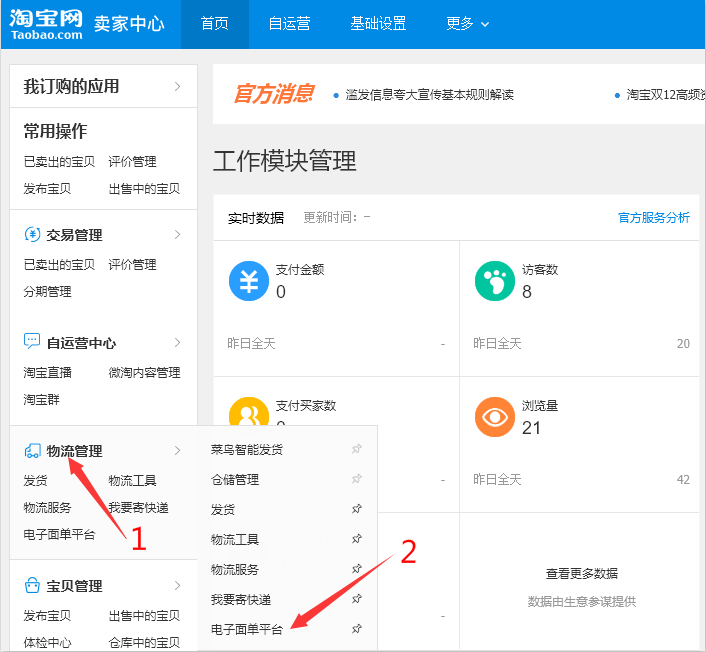Select 电子面单平台 in the flyout menu
Viewport: 706px width, 652px height.
pos(247,629)
